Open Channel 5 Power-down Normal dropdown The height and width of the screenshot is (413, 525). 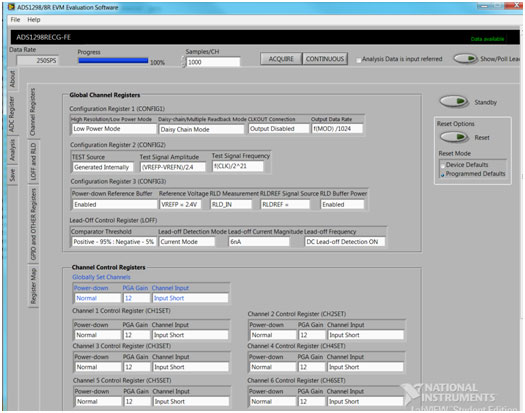point(98,401)
